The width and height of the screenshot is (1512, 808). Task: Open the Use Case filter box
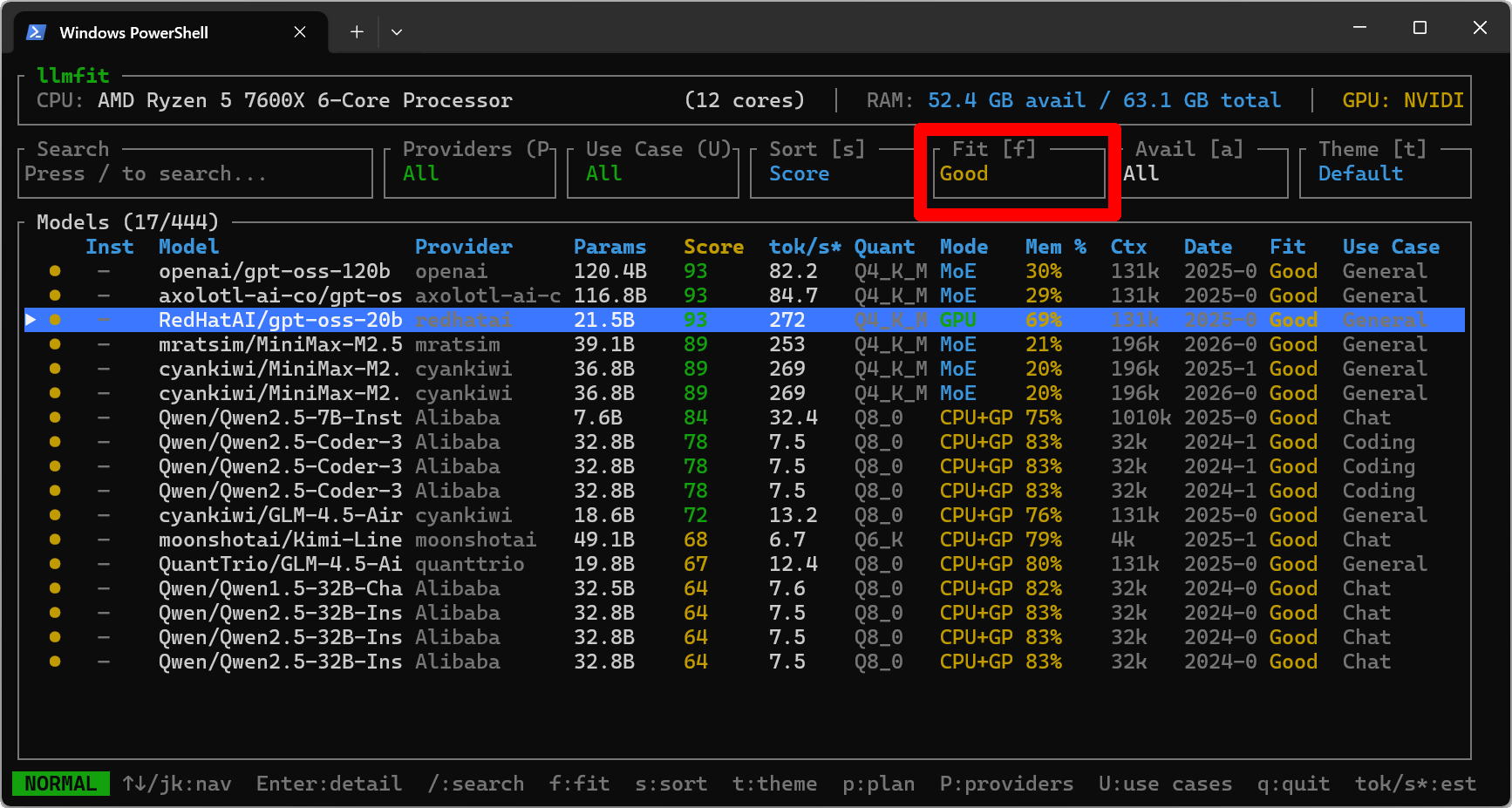652,173
